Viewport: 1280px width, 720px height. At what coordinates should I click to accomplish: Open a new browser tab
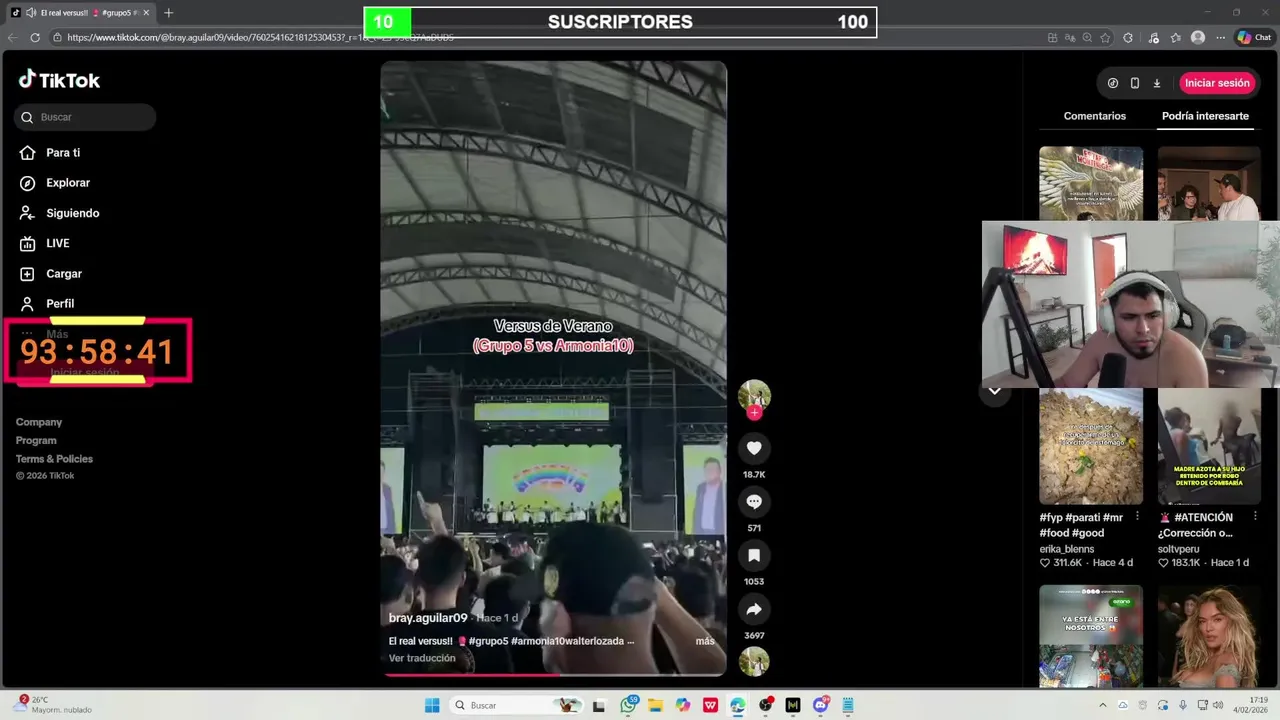(168, 13)
